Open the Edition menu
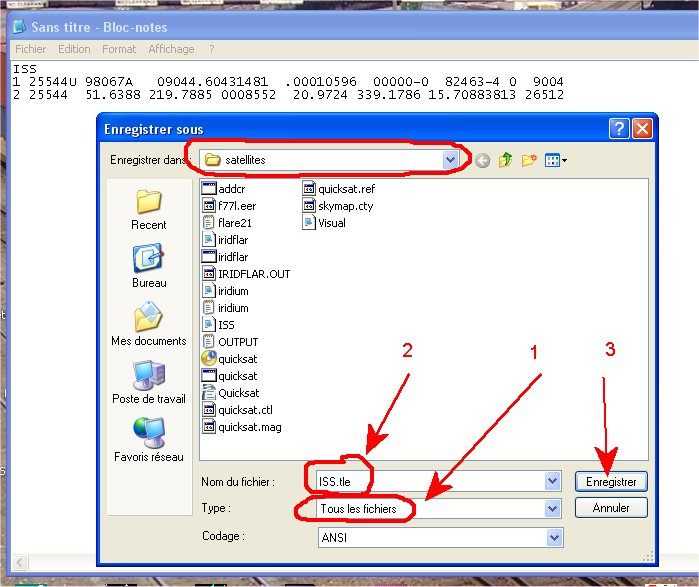This screenshot has width=699, height=587. (x=74, y=49)
